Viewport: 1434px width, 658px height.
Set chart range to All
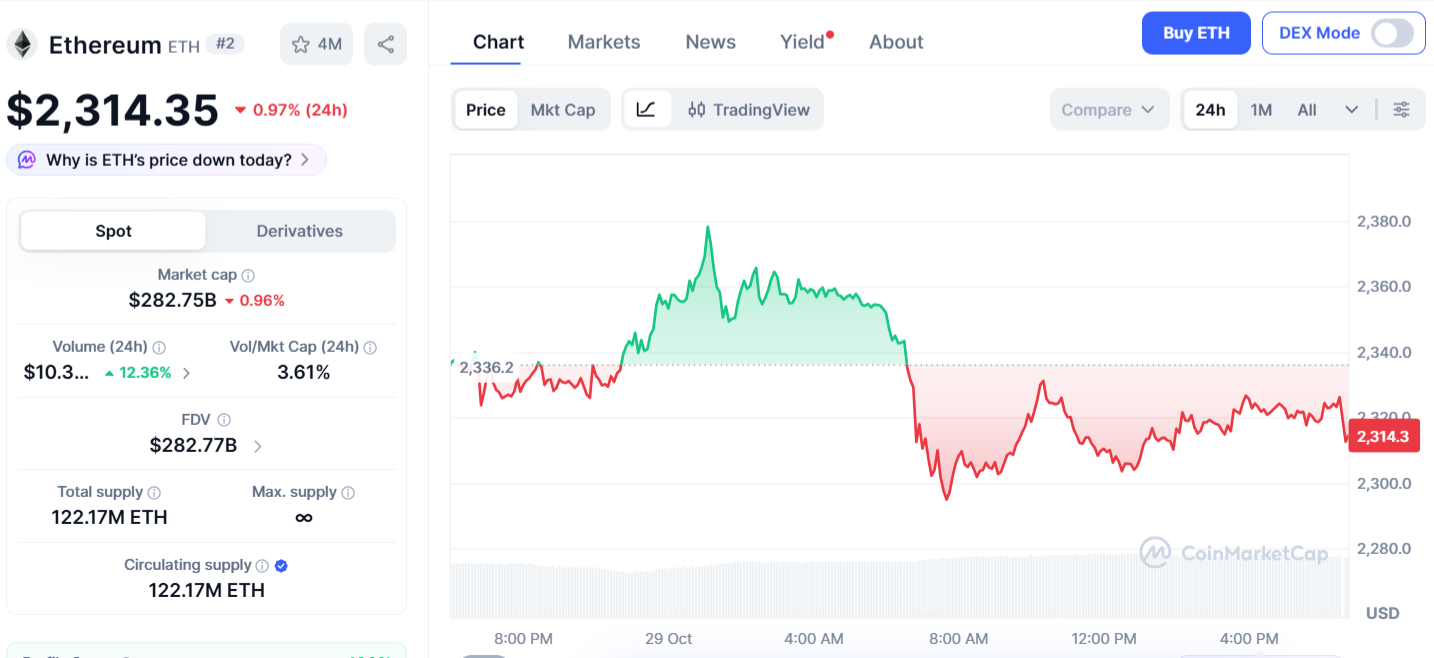point(1307,110)
